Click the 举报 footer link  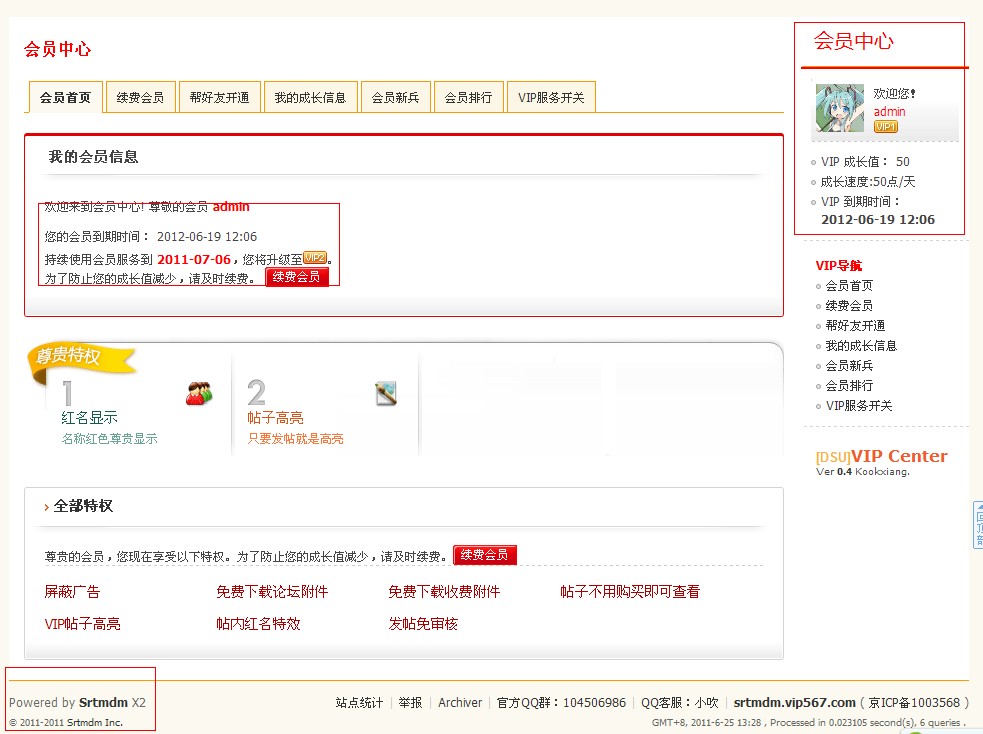(x=412, y=703)
